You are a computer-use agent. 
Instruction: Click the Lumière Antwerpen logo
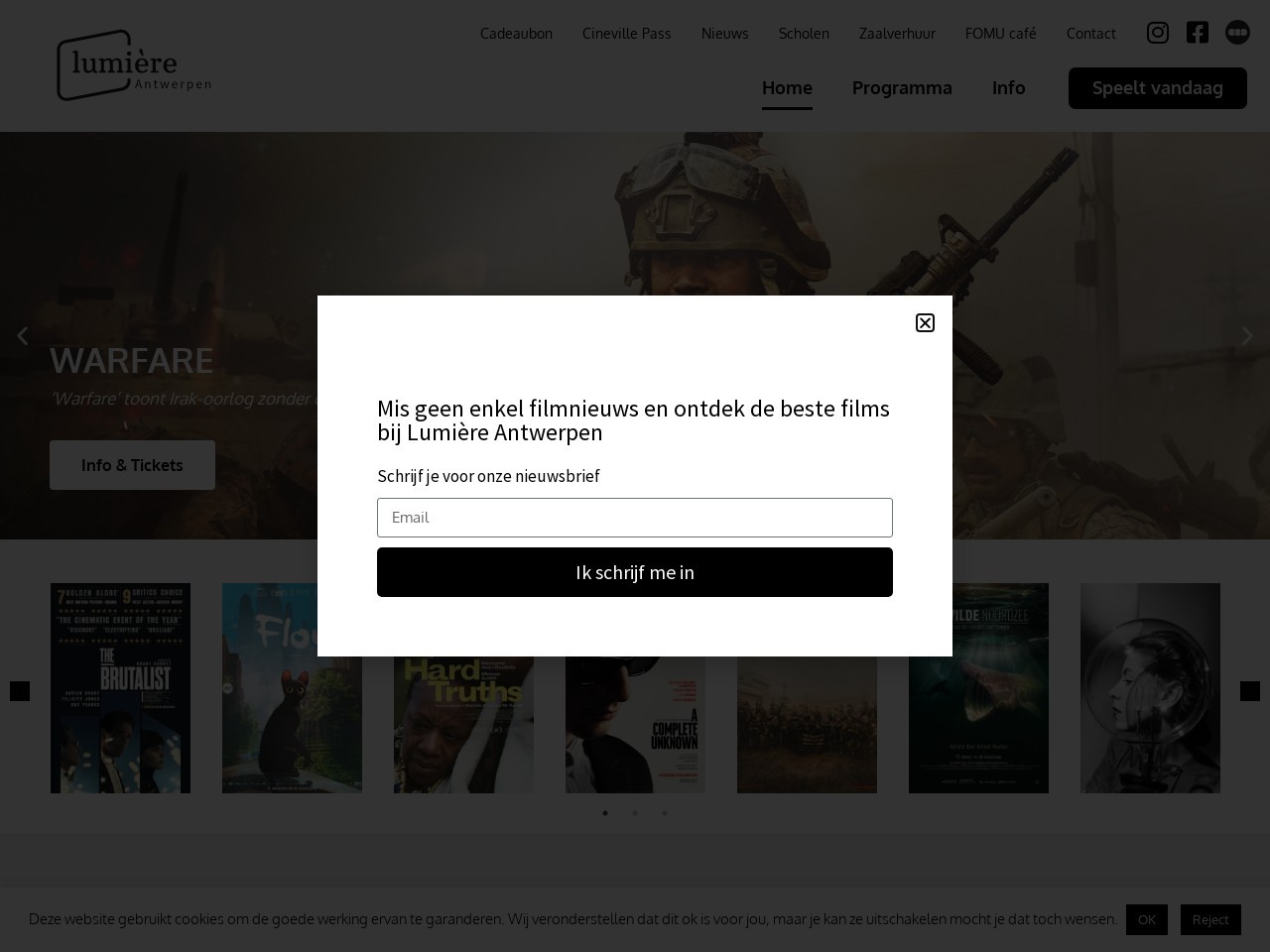pos(134,65)
